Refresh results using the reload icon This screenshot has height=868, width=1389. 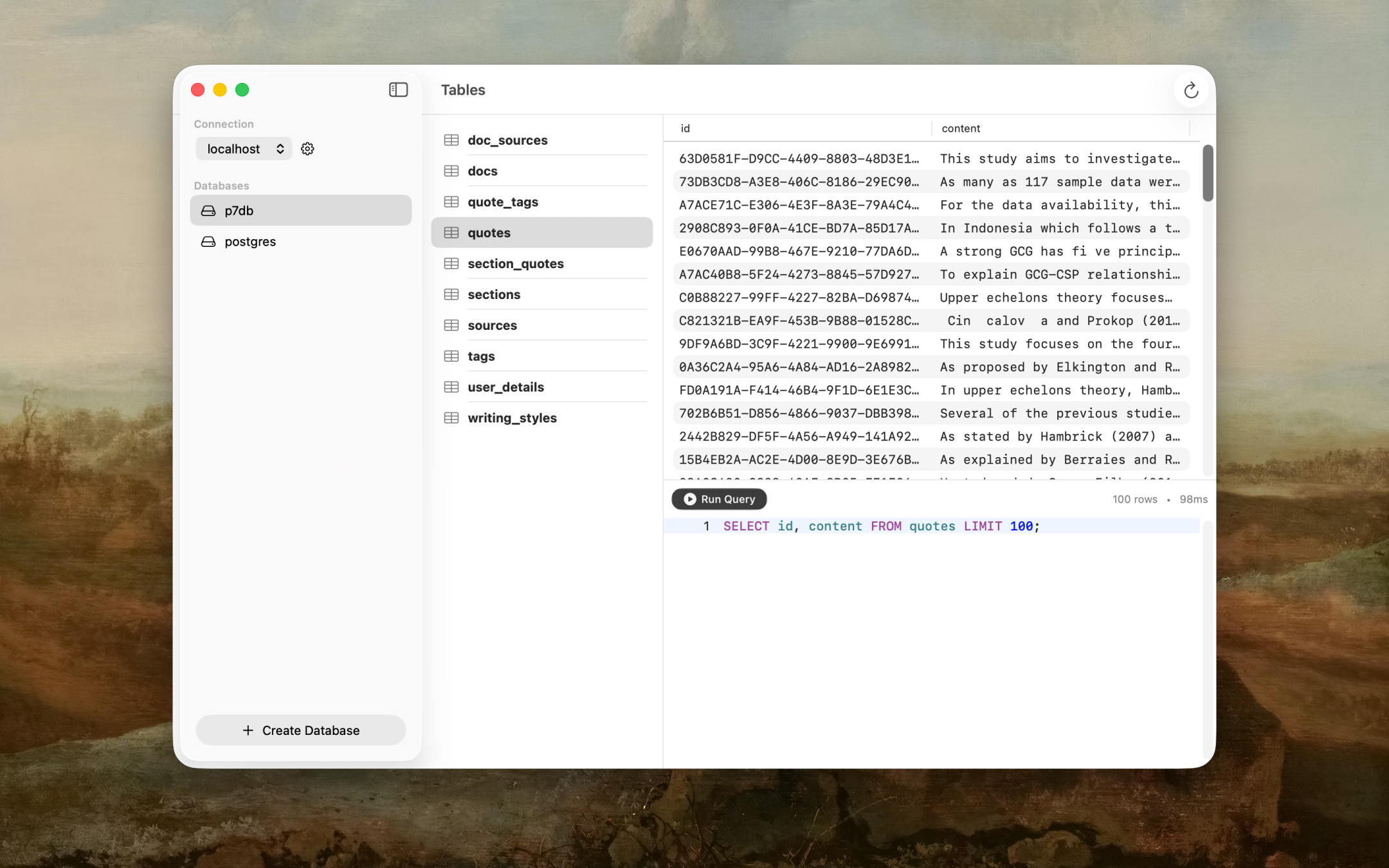point(1190,90)
